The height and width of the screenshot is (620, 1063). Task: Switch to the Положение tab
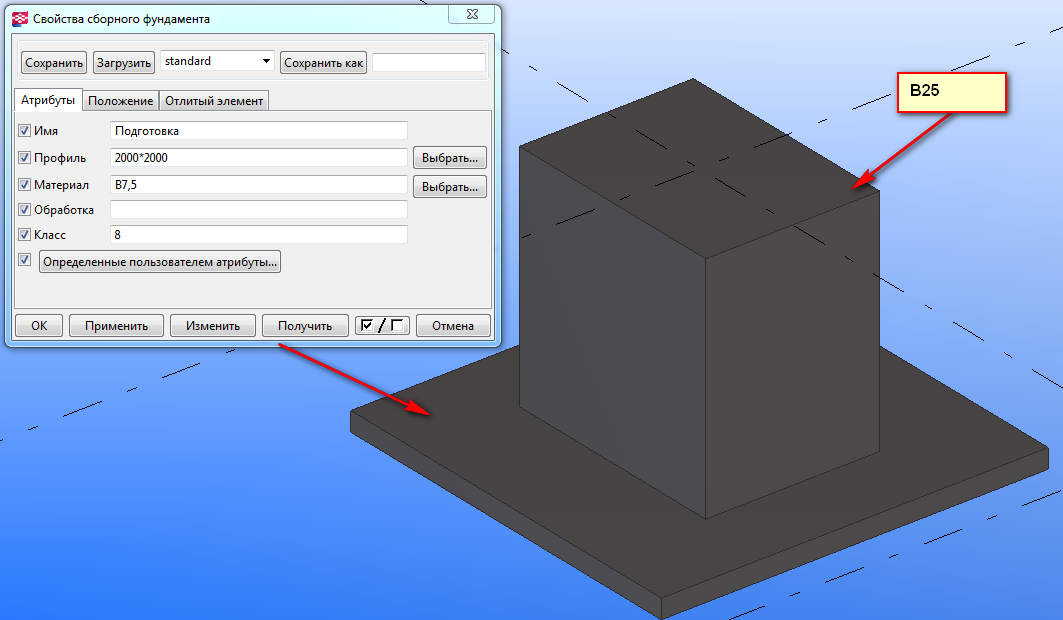pos(120,101)
